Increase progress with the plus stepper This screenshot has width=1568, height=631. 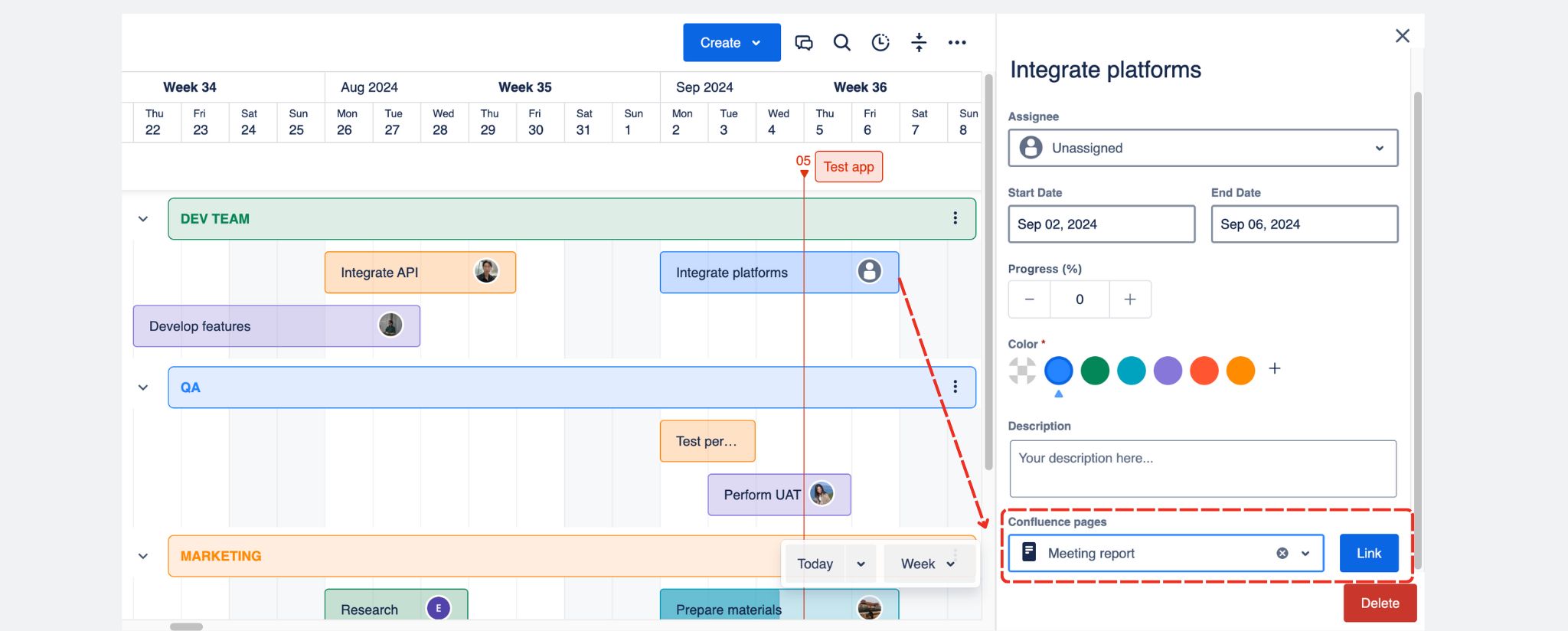pos(1129,299)
